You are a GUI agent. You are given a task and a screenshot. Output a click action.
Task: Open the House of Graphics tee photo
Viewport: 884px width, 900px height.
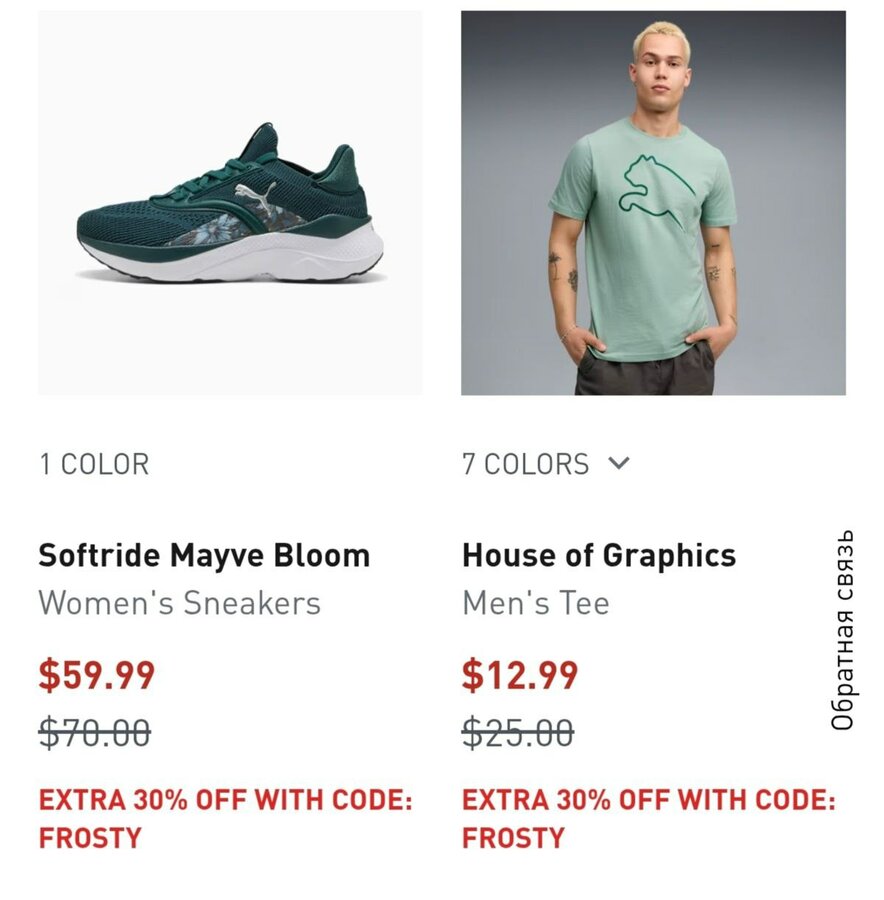pos(653,203)
